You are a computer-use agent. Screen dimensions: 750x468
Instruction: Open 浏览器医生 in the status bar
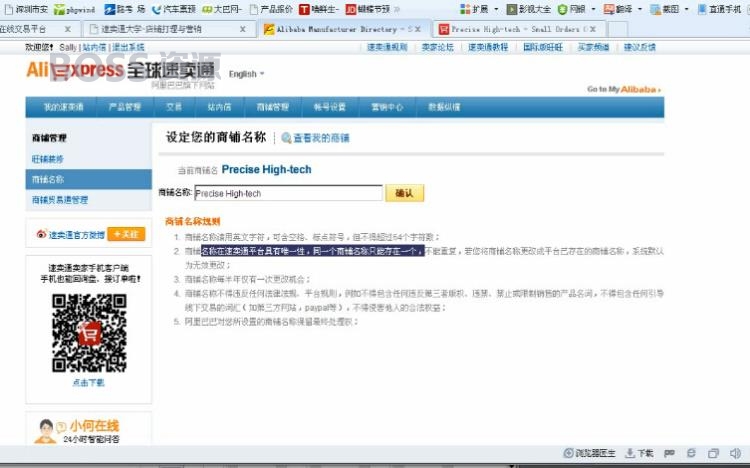point(590,453)
